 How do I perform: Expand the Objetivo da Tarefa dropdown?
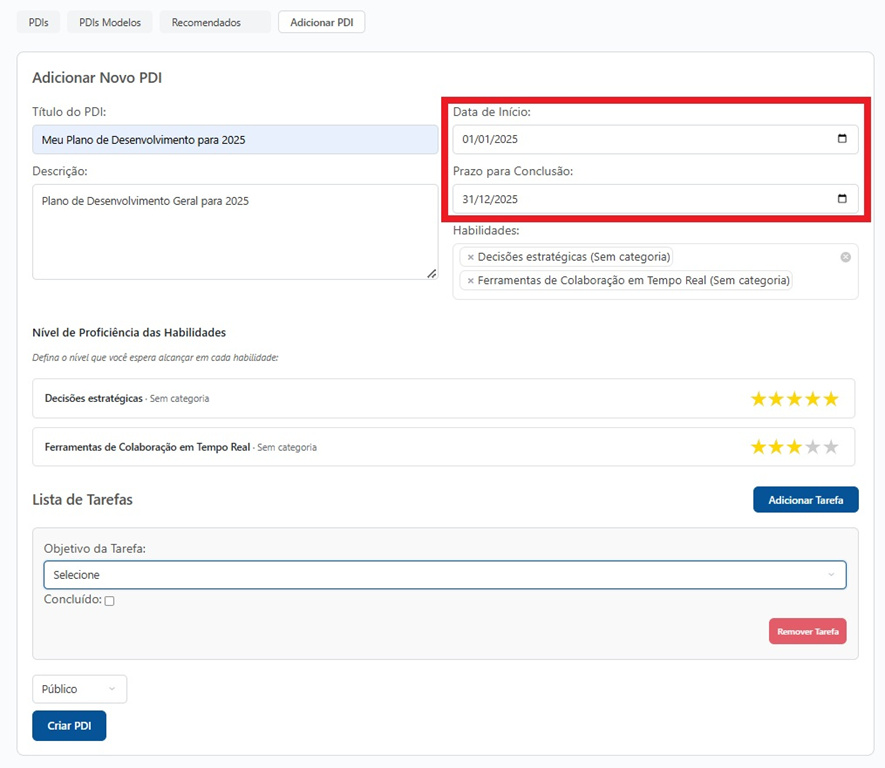coord(445,575)
